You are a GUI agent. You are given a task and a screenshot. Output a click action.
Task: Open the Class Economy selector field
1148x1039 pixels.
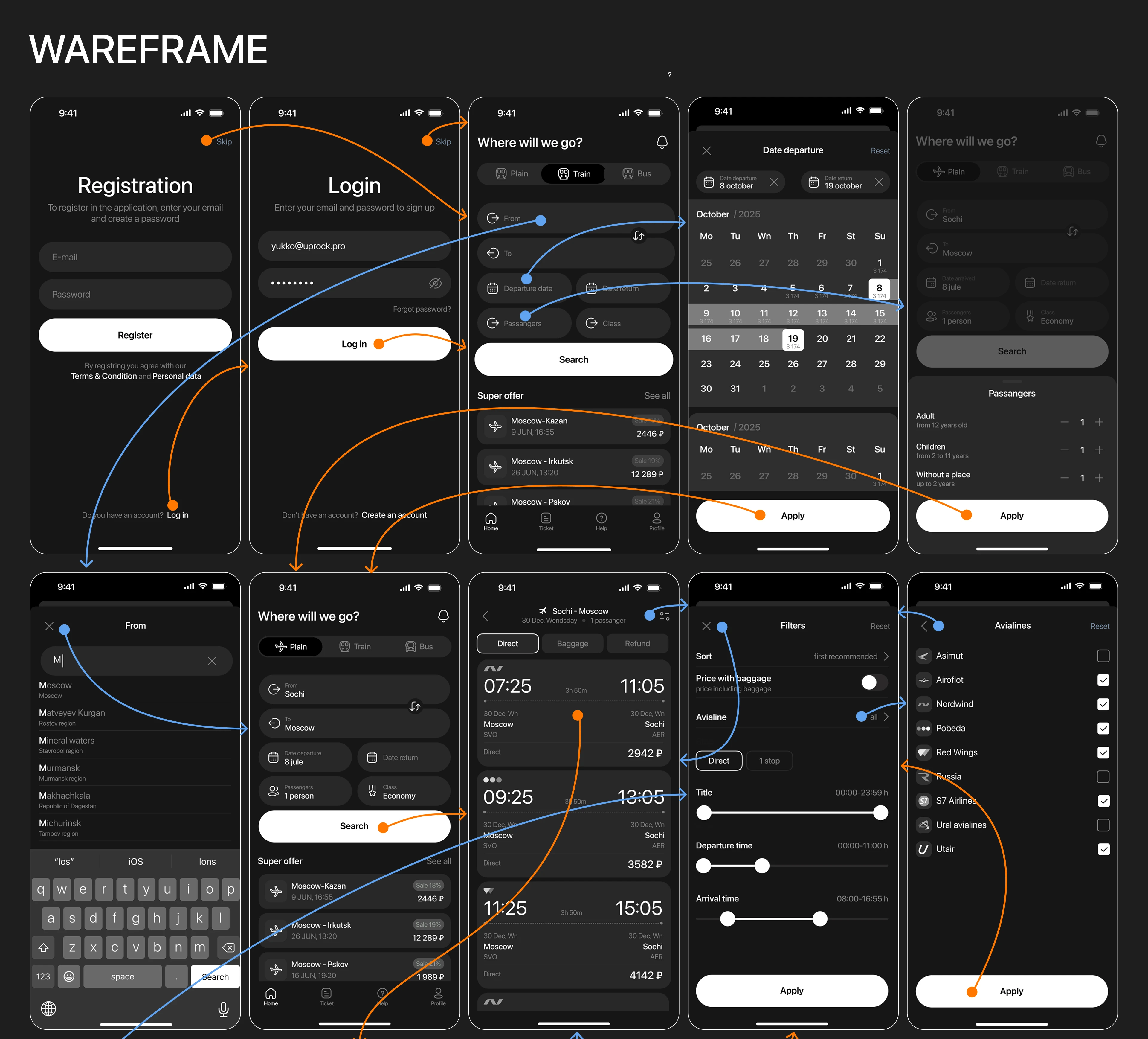404,791
